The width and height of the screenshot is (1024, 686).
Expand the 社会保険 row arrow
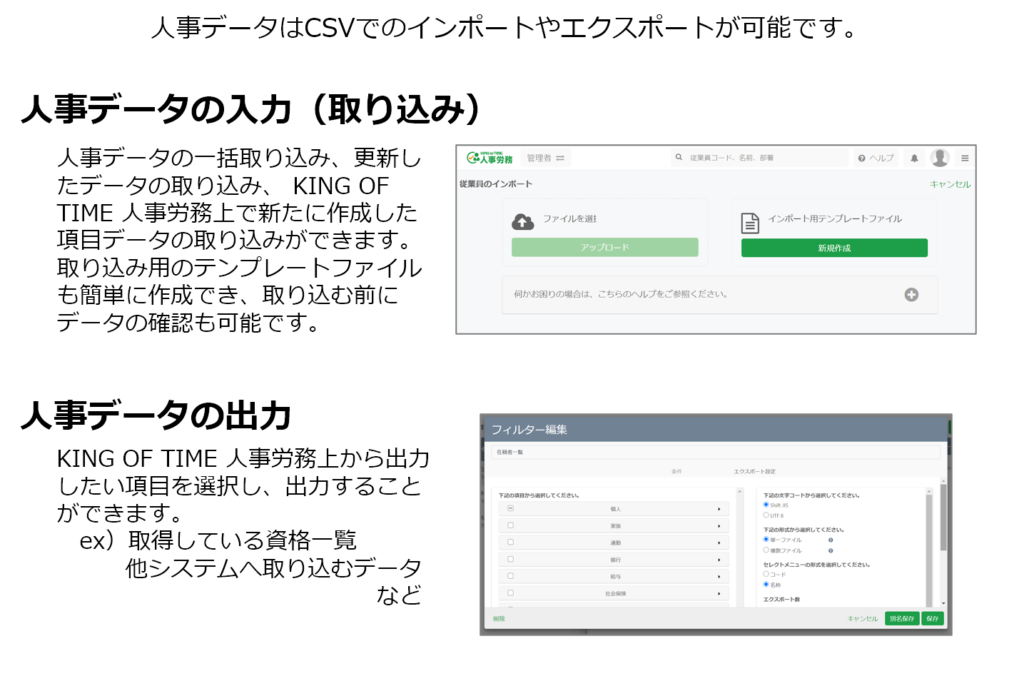click(719, 594)
